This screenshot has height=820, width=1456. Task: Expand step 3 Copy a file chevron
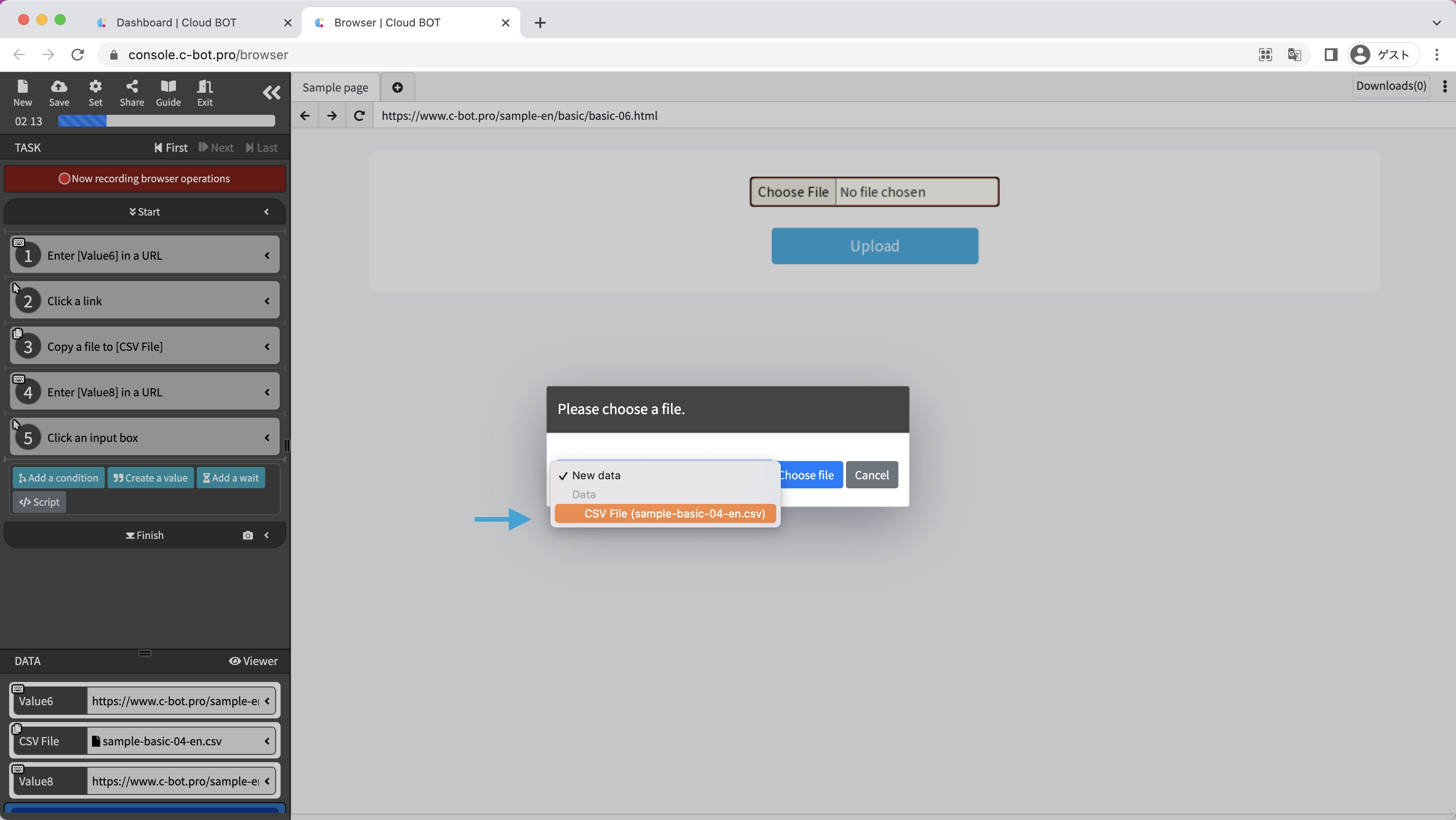click(x=267, y=346)
